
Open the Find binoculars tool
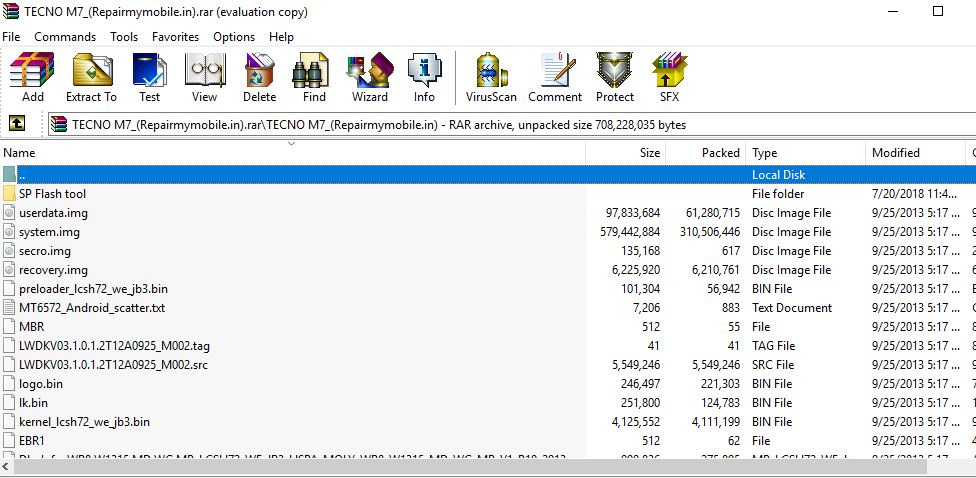click(x=314, y=78)
